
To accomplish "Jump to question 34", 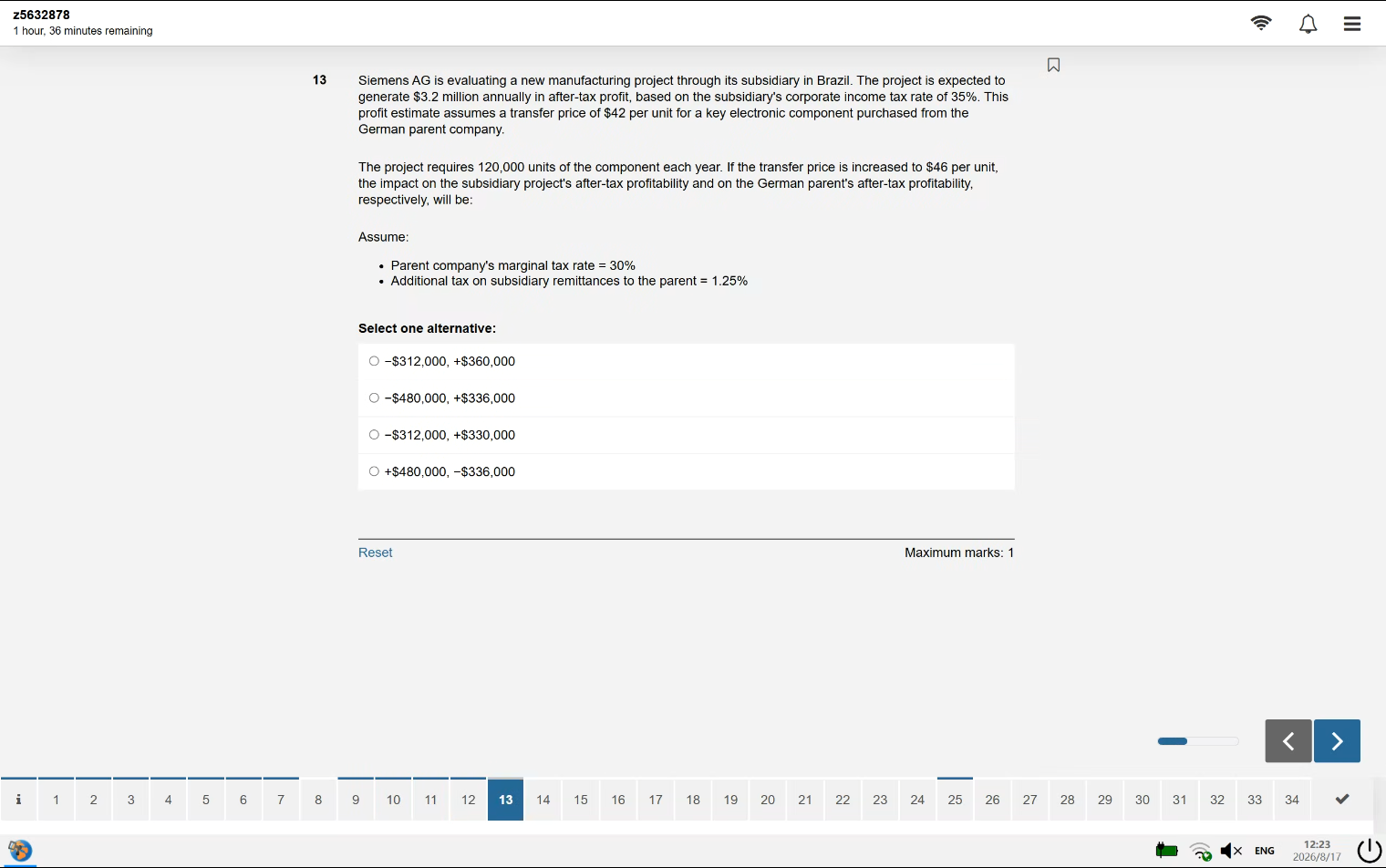I will click(1292, 800).
